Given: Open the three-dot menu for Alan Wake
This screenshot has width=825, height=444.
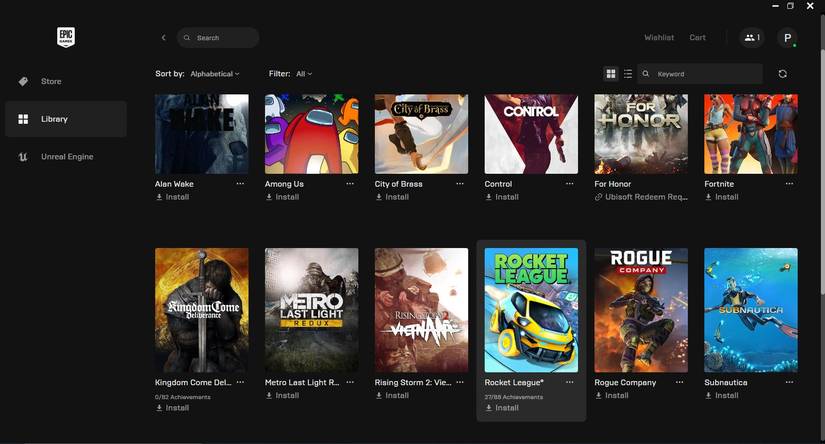Looking at the screenshot, I should (240, 184).
